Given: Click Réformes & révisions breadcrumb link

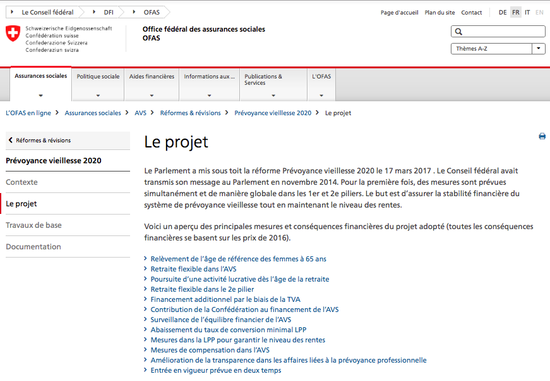Looking at the screenshot, I should [190, 113].
